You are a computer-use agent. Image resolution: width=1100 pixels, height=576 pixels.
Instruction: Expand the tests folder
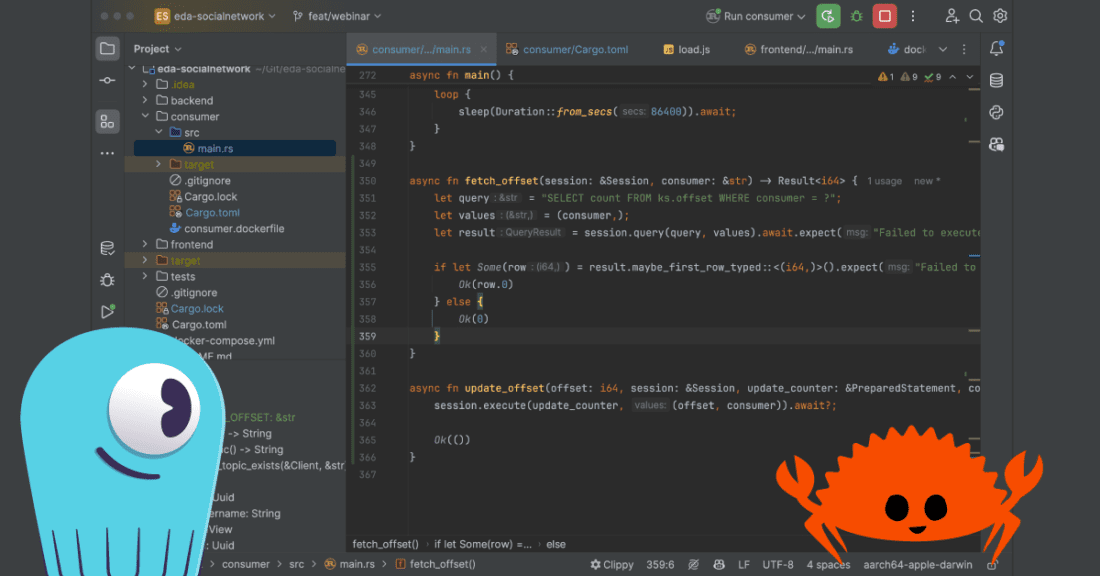click(145, 276)
